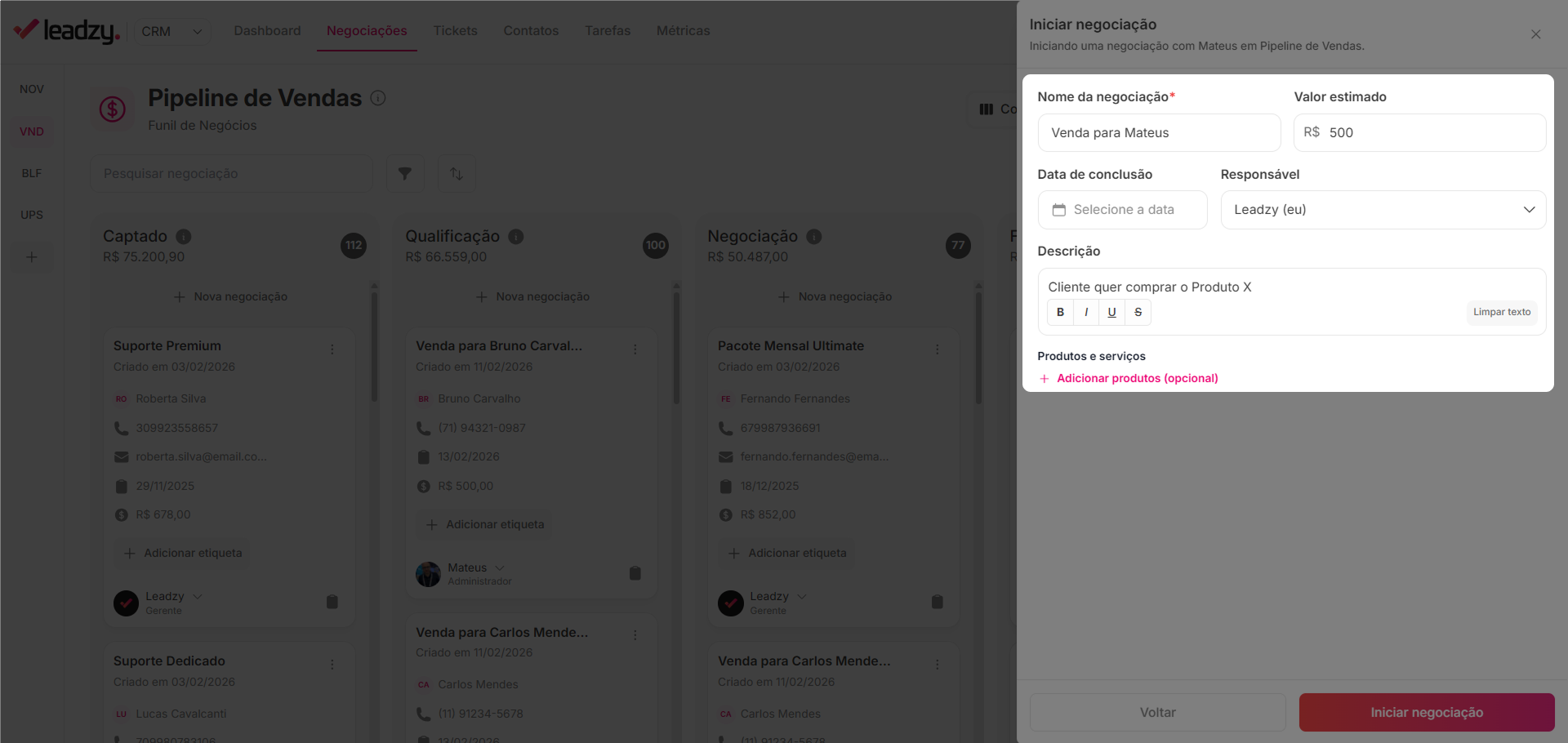The image size is (1568, 743).
Task: Toggle strikethrough formatting in description editor
Action: (1138, 312)
